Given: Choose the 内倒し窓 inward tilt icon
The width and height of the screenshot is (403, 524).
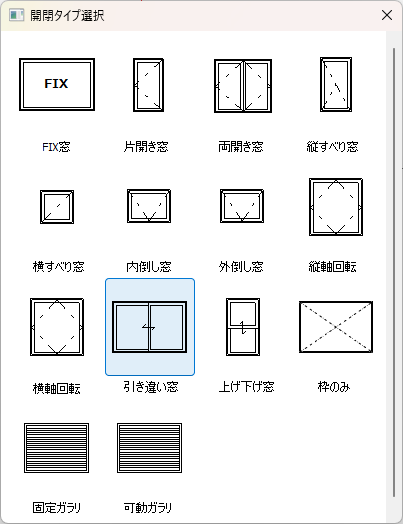Looking at the screenshot, I should point(149,206).
